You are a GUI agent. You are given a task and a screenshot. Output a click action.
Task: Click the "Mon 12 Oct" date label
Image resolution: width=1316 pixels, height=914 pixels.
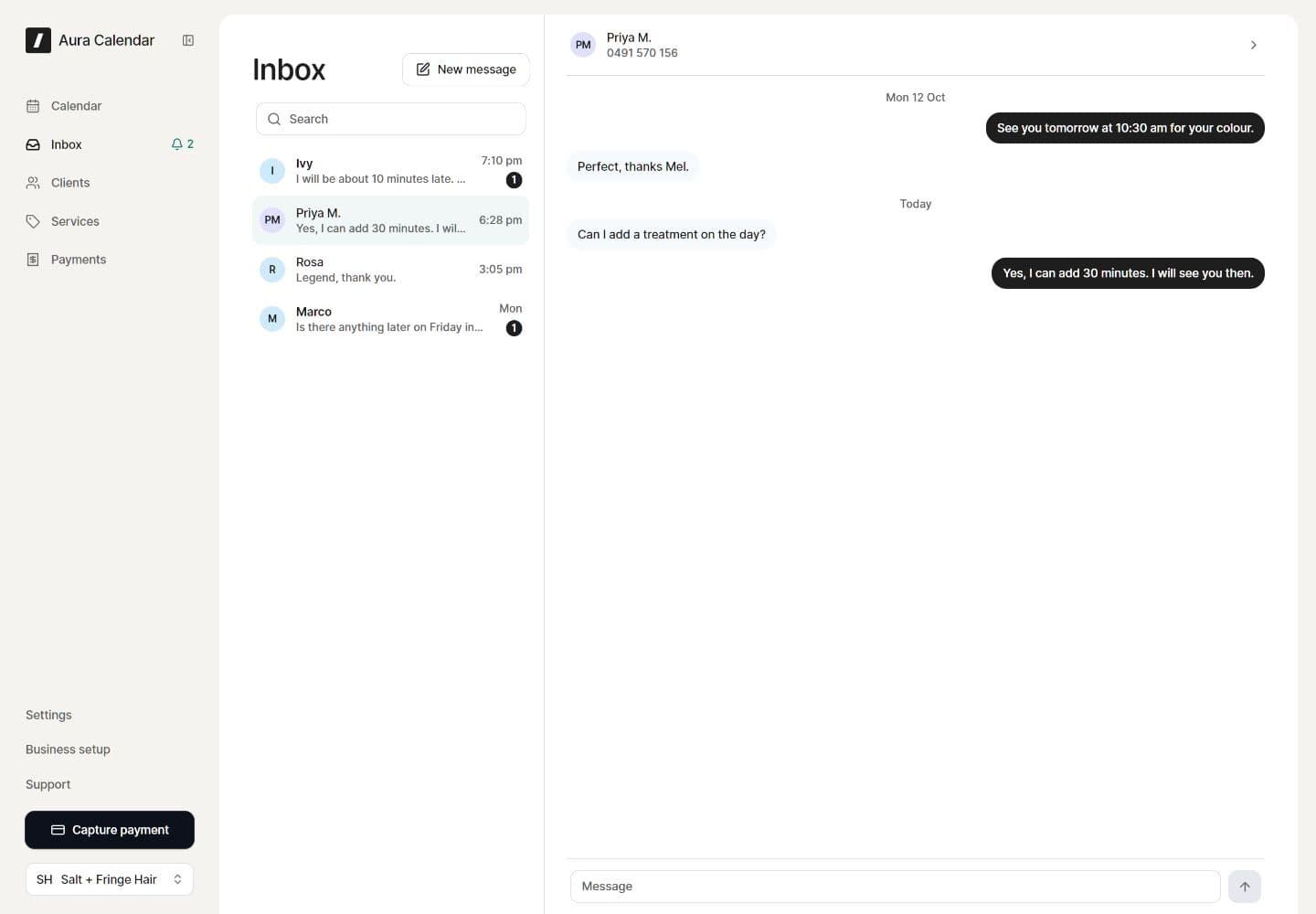point(916,98)
